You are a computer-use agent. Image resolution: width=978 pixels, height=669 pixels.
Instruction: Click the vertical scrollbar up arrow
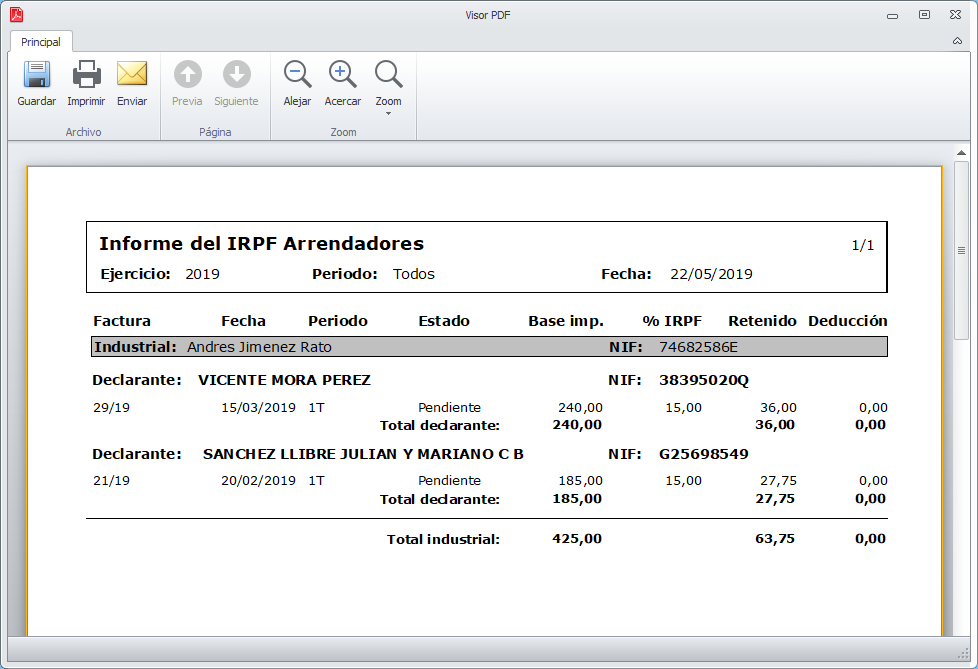point(961,151)
